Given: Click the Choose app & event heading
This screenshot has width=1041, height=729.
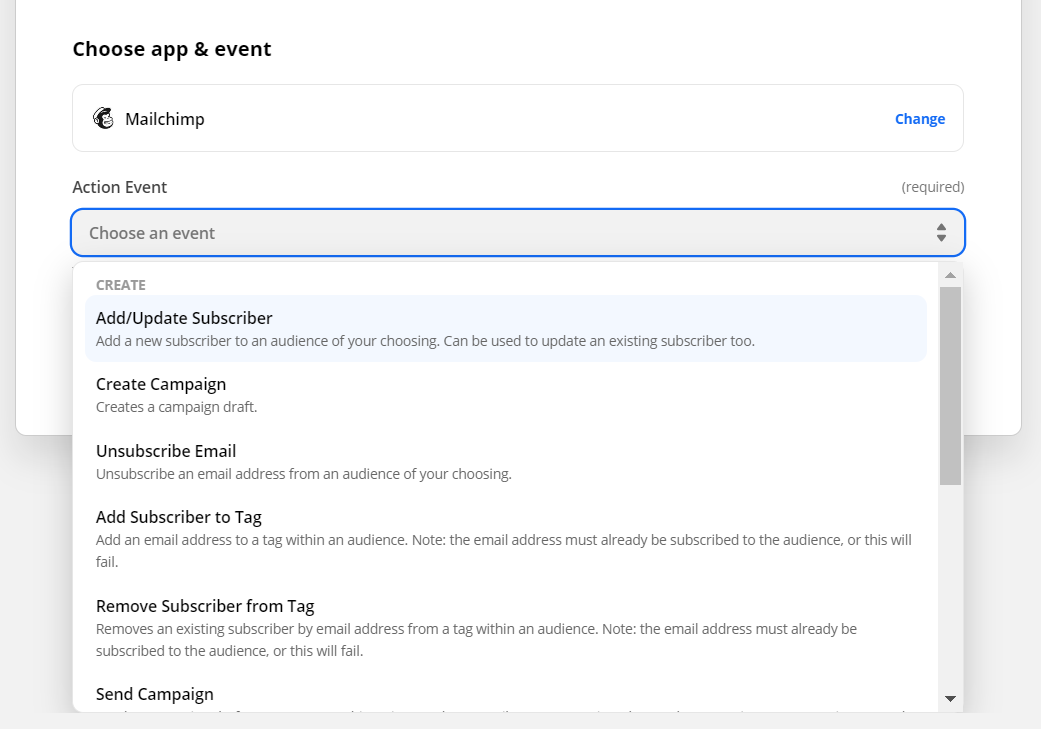Looking at the screenshot, I should coord(171,49).
